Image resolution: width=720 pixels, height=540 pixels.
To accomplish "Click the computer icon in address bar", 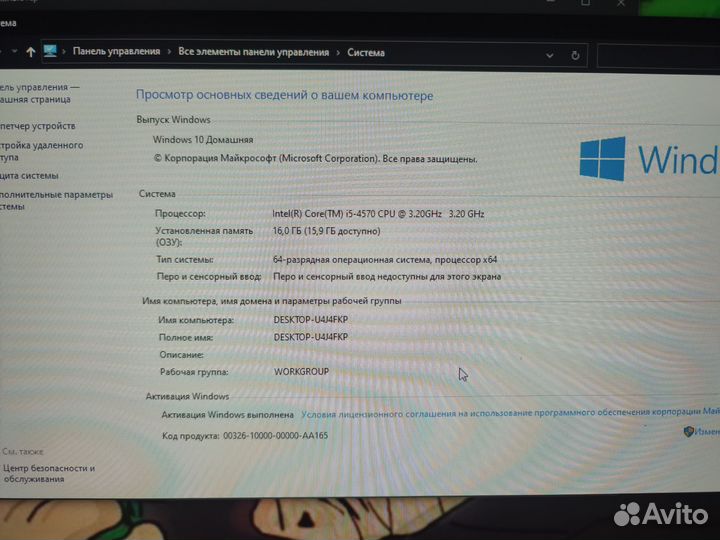I will click(x=50, y=51).
